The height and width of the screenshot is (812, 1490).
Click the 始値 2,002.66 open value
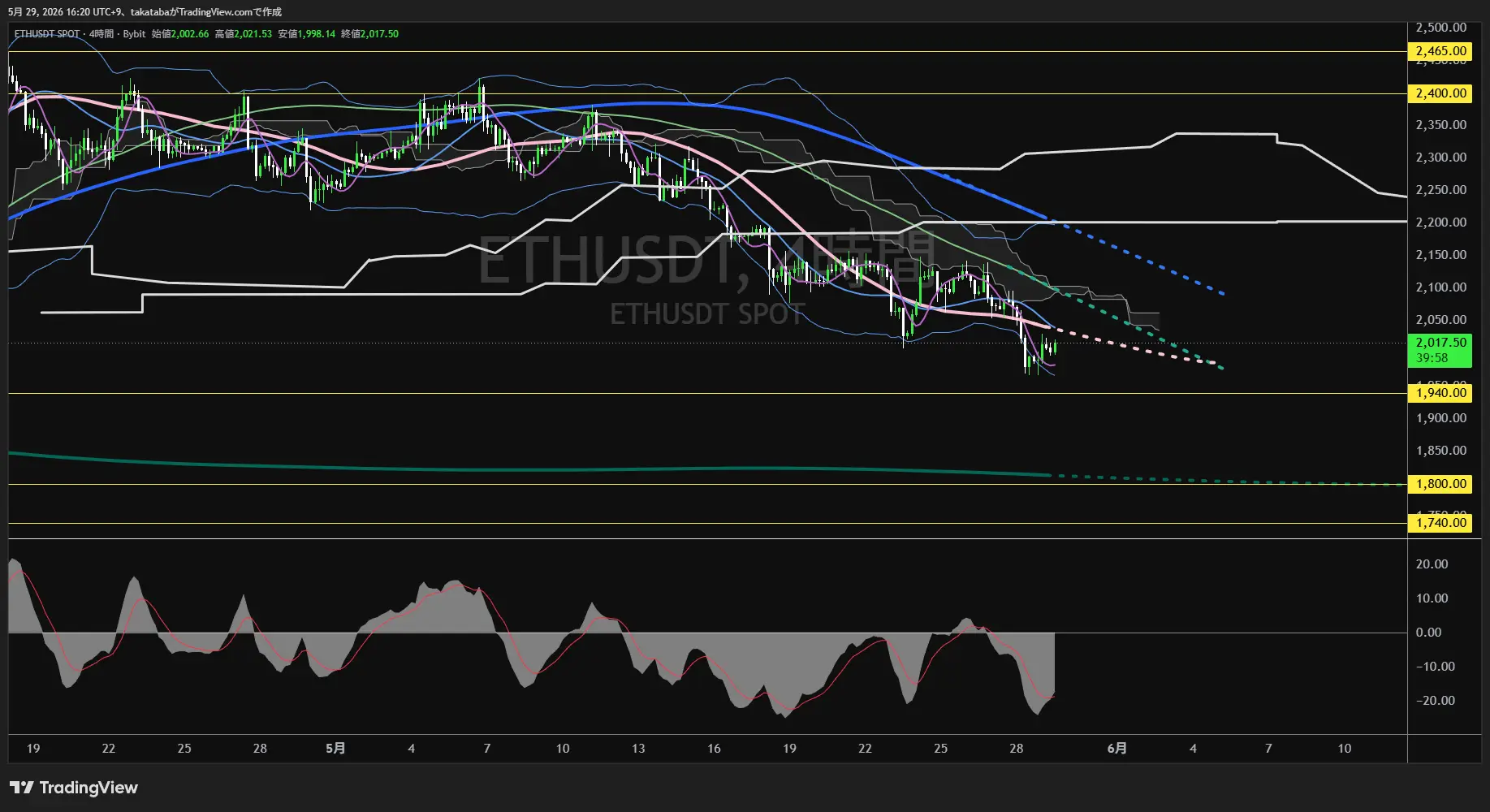(180, 34)
